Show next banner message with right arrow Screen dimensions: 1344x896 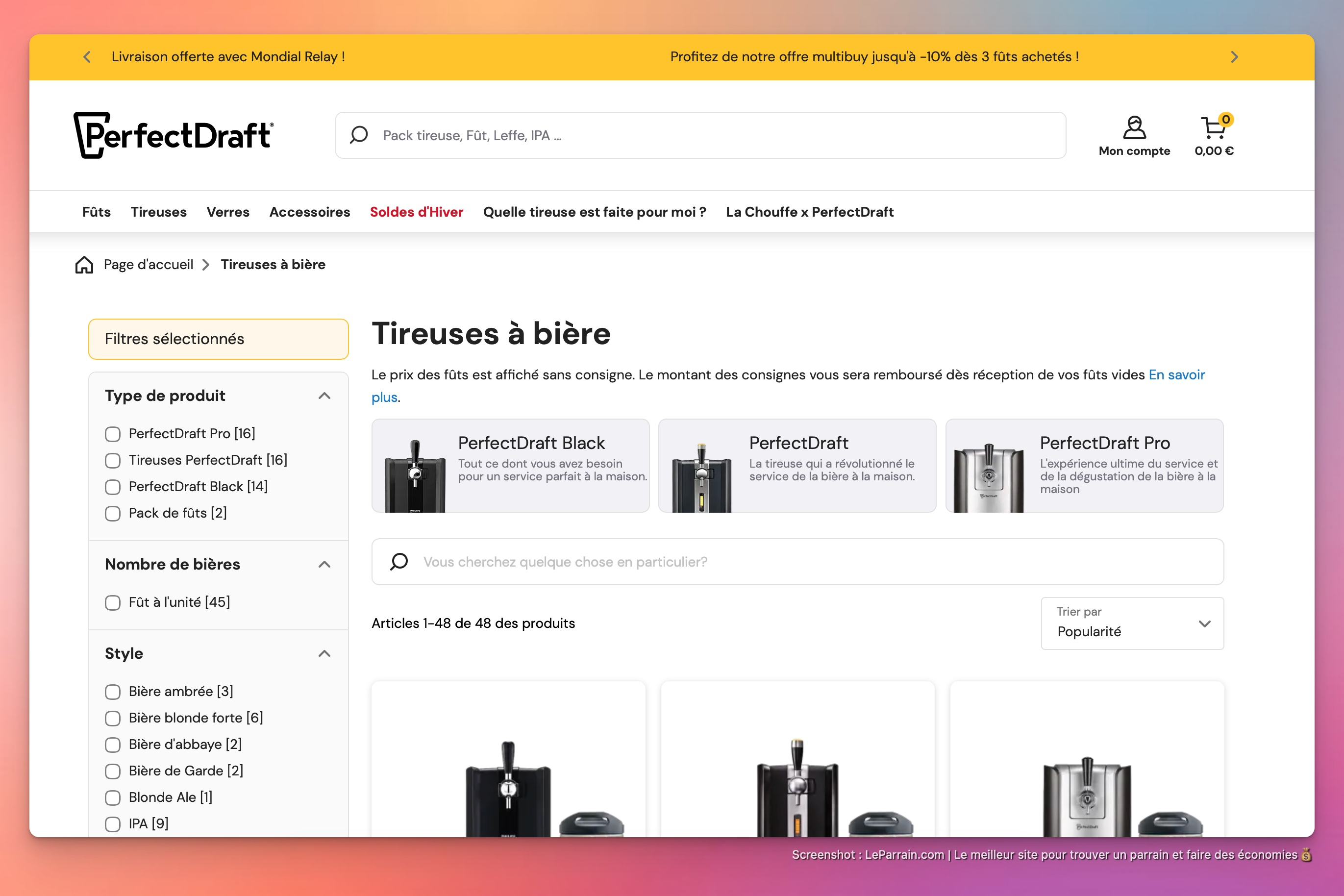point(1234,56)
